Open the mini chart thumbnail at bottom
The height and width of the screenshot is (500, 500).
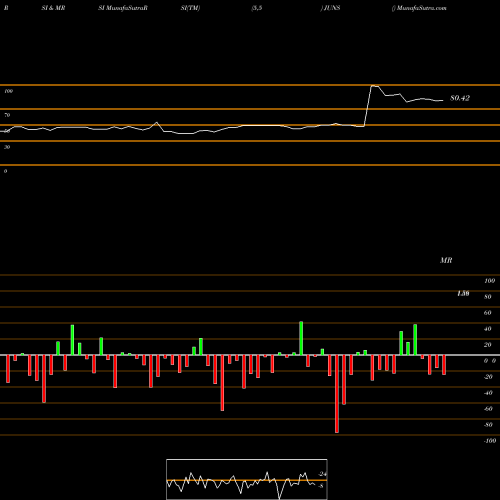click(x=247, y=479)
